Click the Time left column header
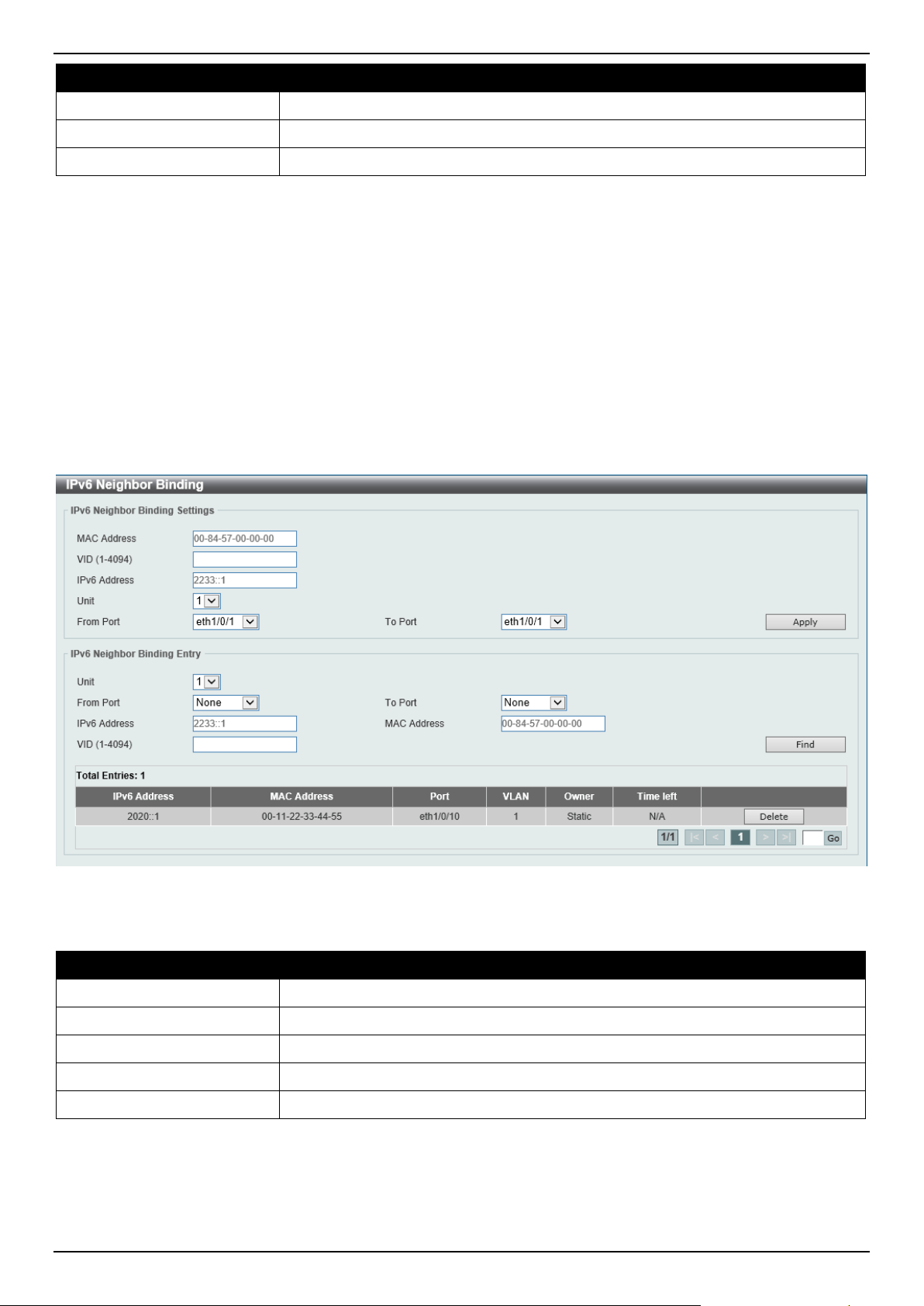This screenshot has height=1306, width=924. tap(657, 796)
